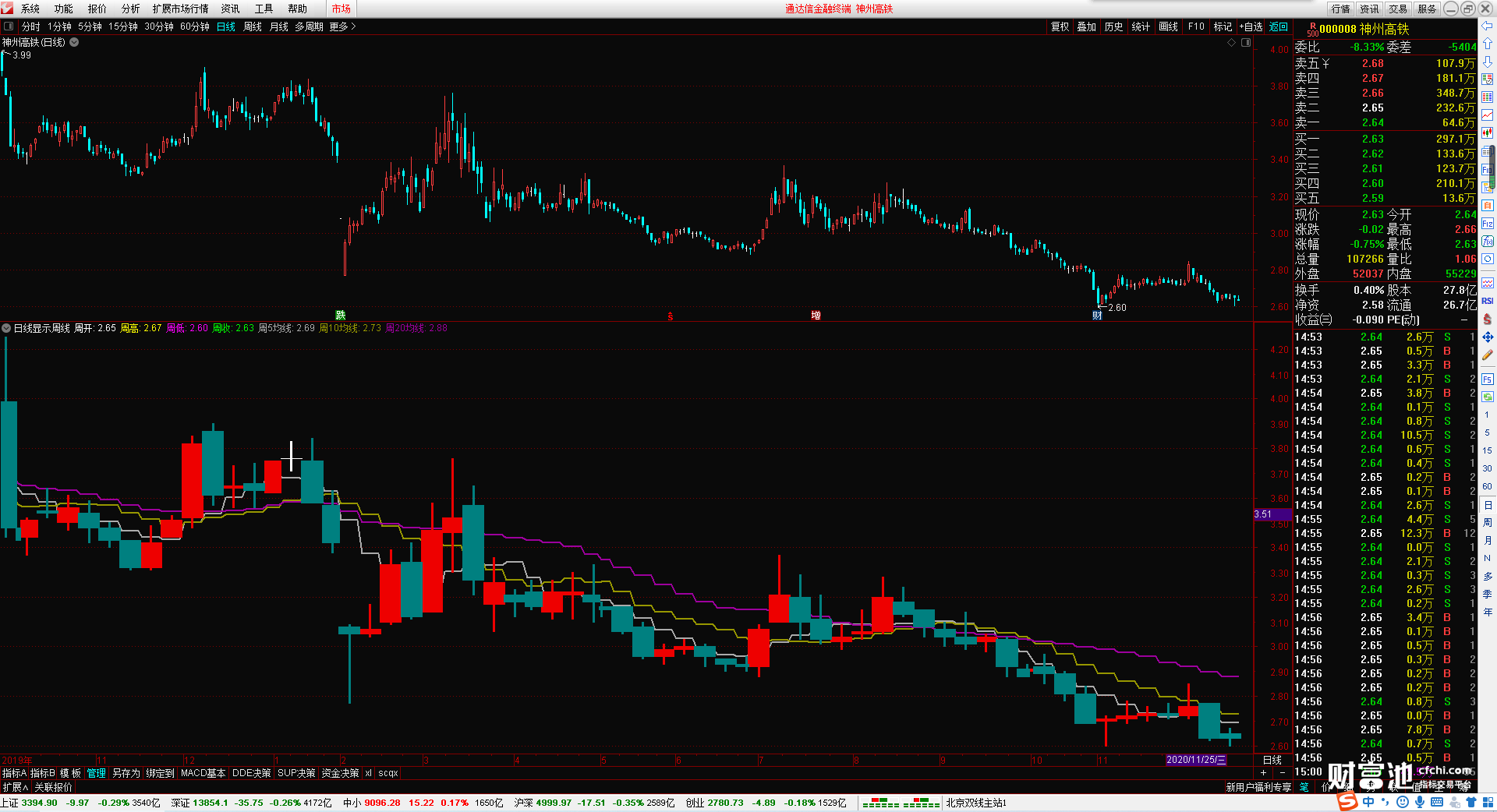1497x812 pixels.
Task: Click the right sidebar vertical scrollbar thumb
Action: click(x=1492, y=166)
